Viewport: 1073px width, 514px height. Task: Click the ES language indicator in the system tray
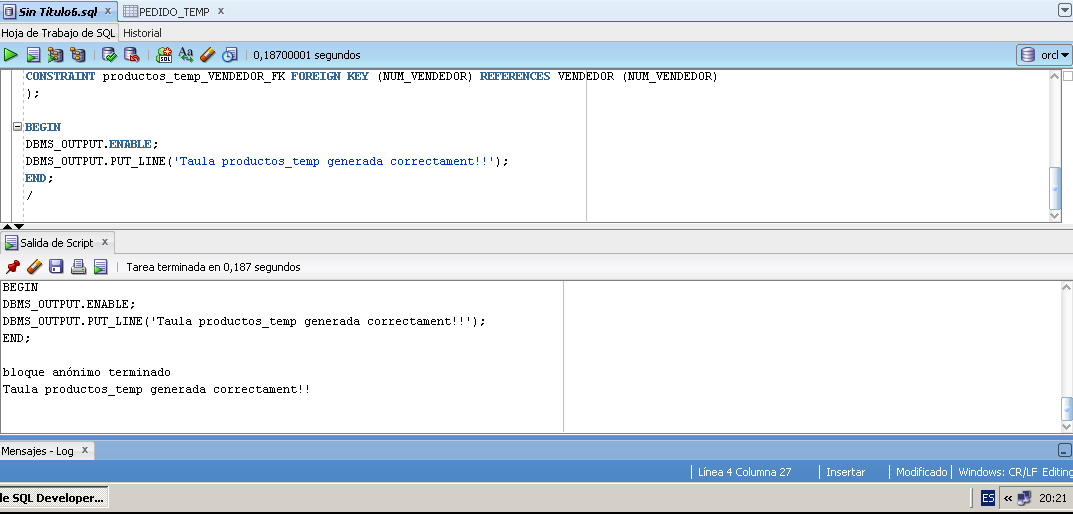coord(988,498)
